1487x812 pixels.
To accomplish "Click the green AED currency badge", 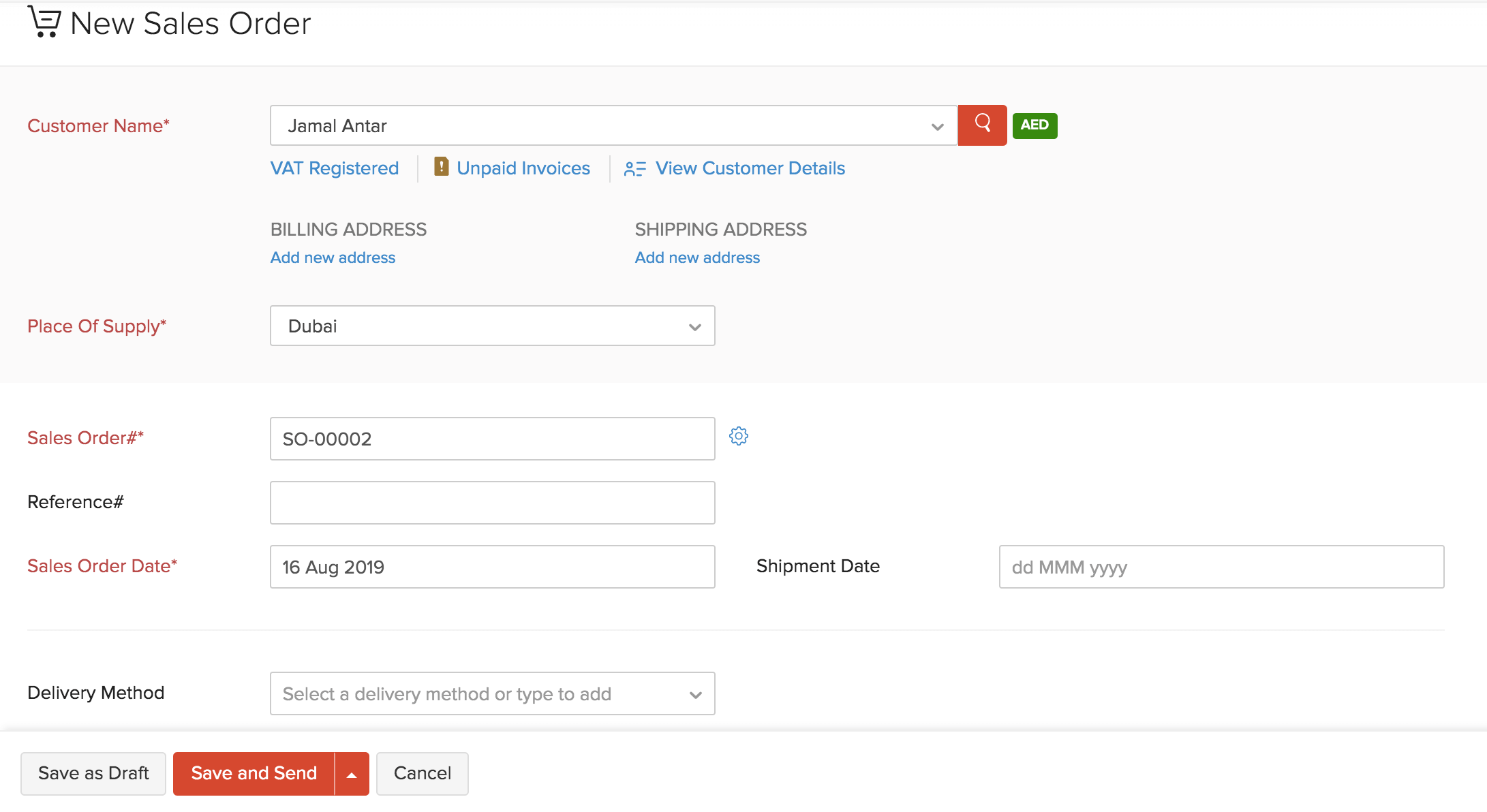I will pos(1034,125).
